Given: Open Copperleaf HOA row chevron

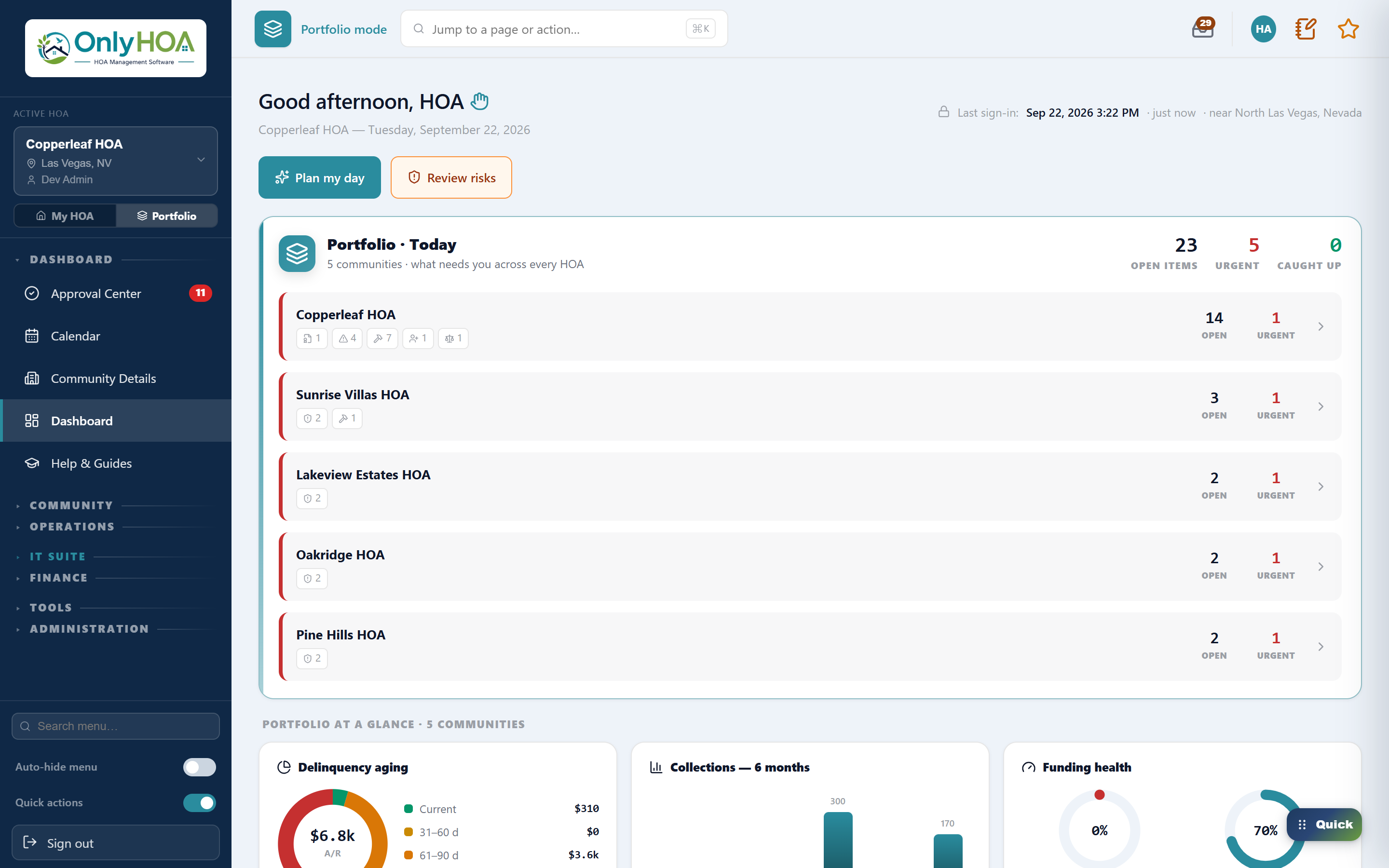Looking at the screenshot, I should [1321, 326].
